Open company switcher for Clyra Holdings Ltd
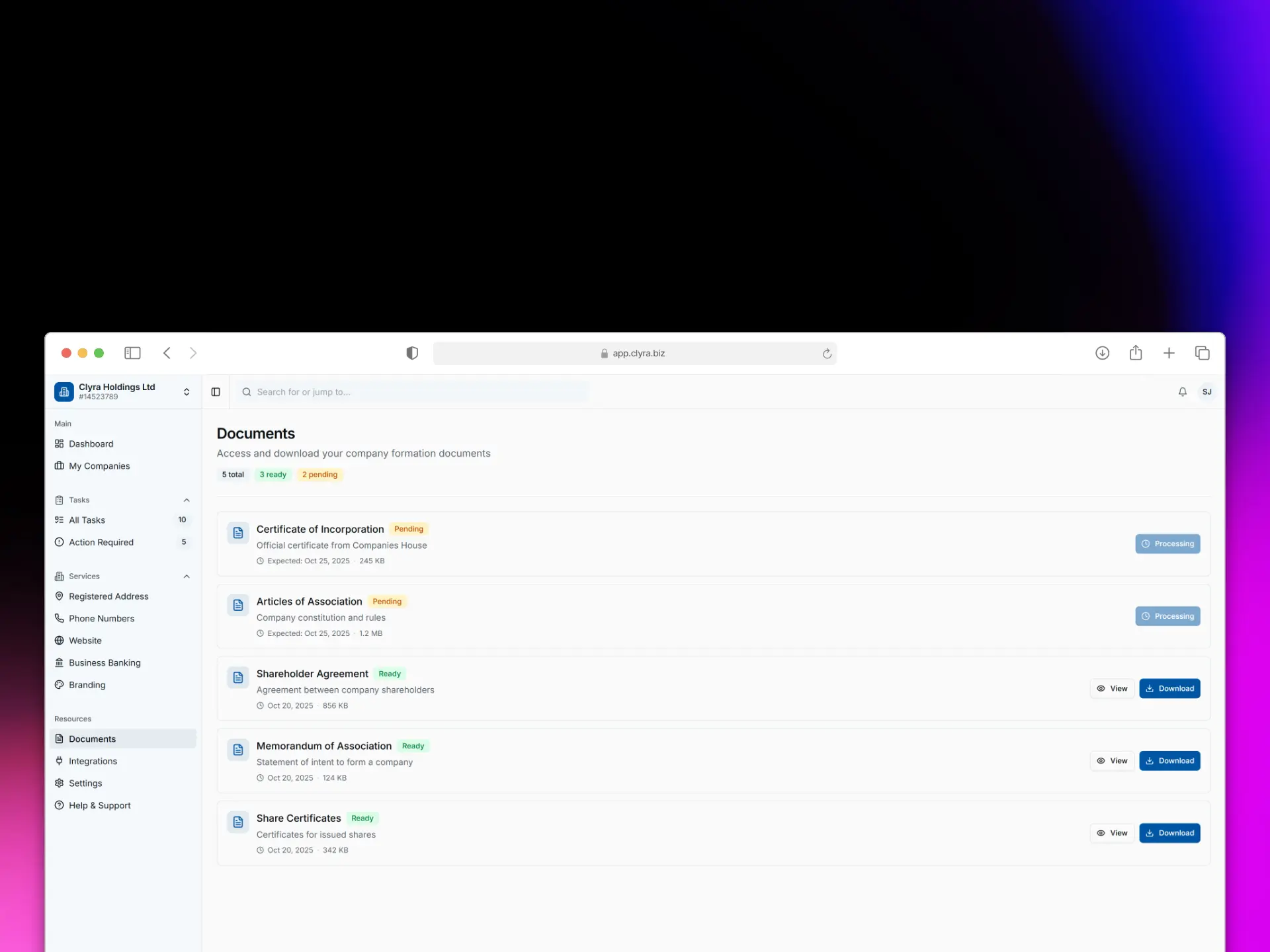Image resolution: width=1270 pixels, height=952 pixels. (x=187, y=392)
